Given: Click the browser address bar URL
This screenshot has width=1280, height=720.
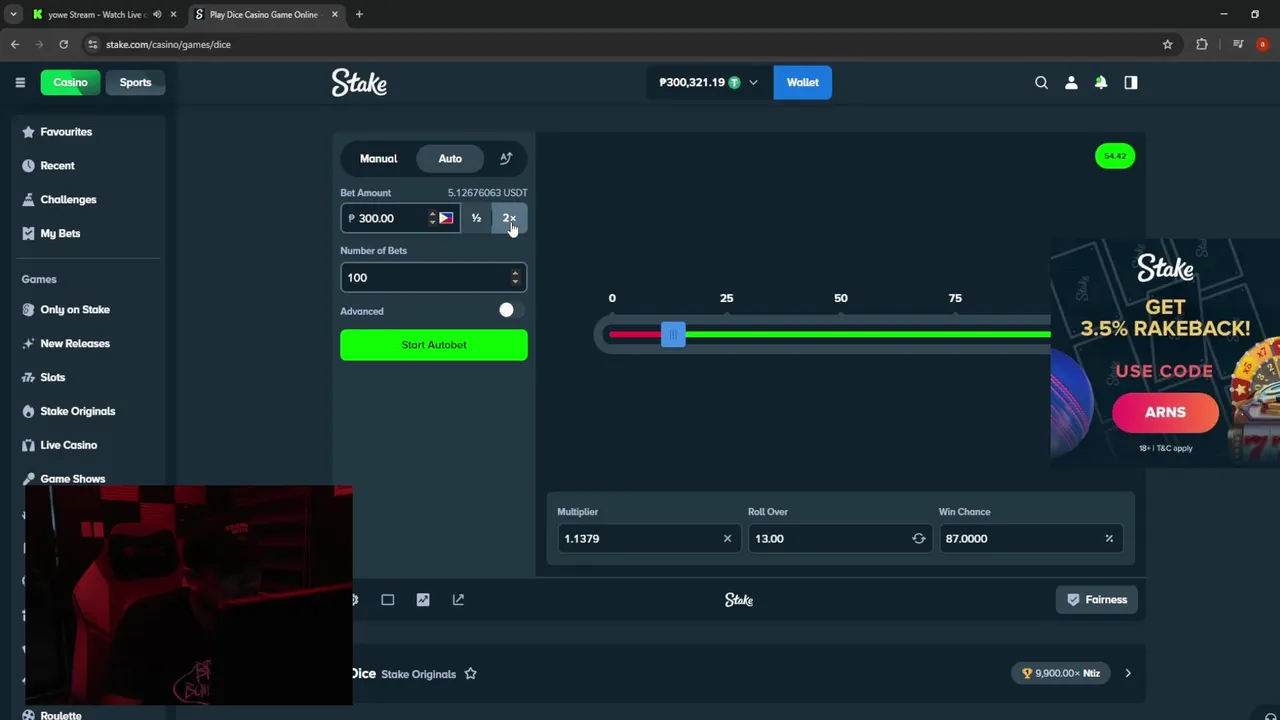Looking at the screenshot, I should 168,44.
